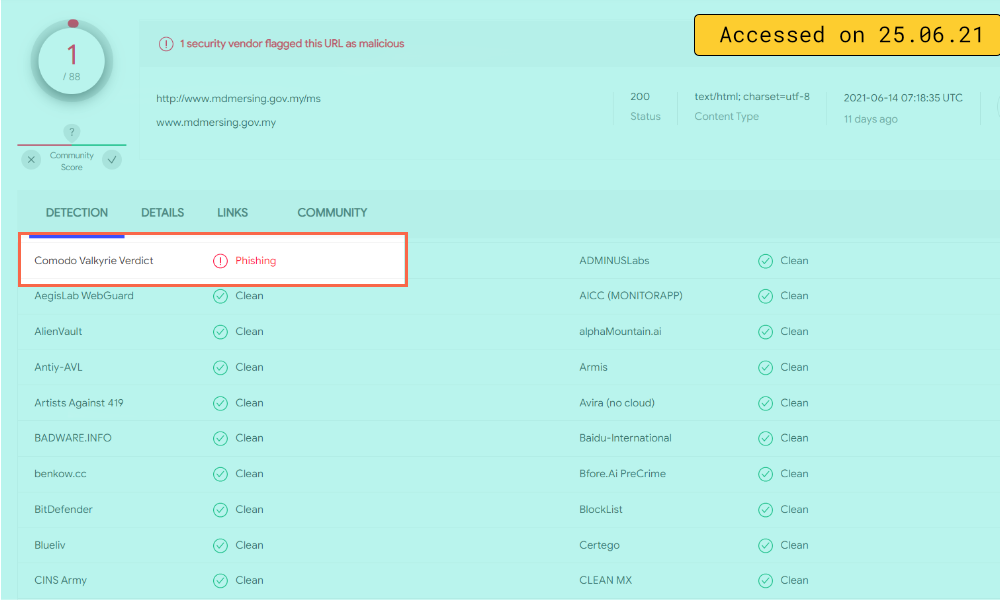This screenshot has height=600, width=1000.
Task: Click the Clean check icon for BlockList
Action: pyautogui.click(x=765, y=510)
